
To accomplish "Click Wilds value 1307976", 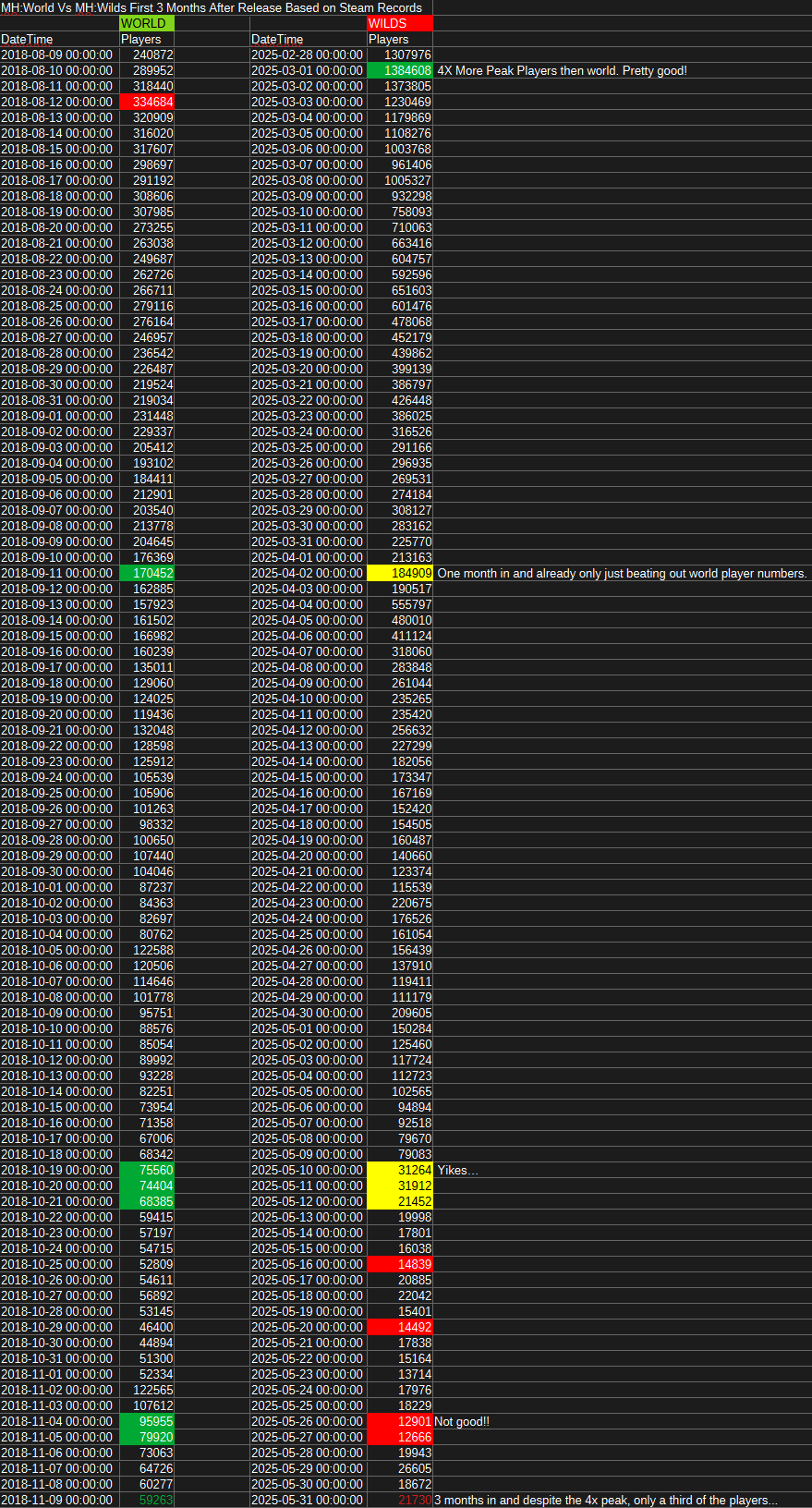I will [400, 55].
